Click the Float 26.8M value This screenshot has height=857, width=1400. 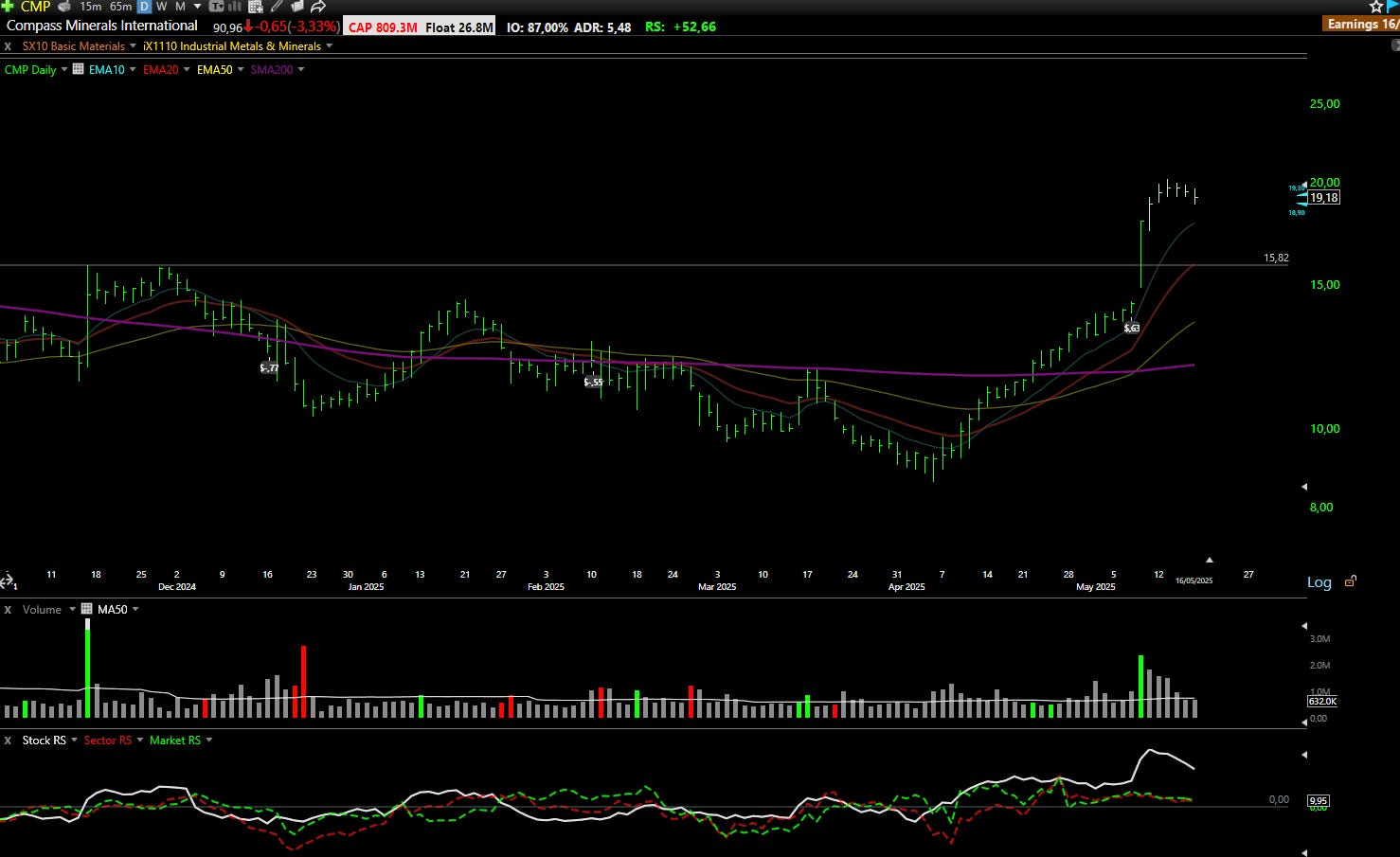click(459, 27)
